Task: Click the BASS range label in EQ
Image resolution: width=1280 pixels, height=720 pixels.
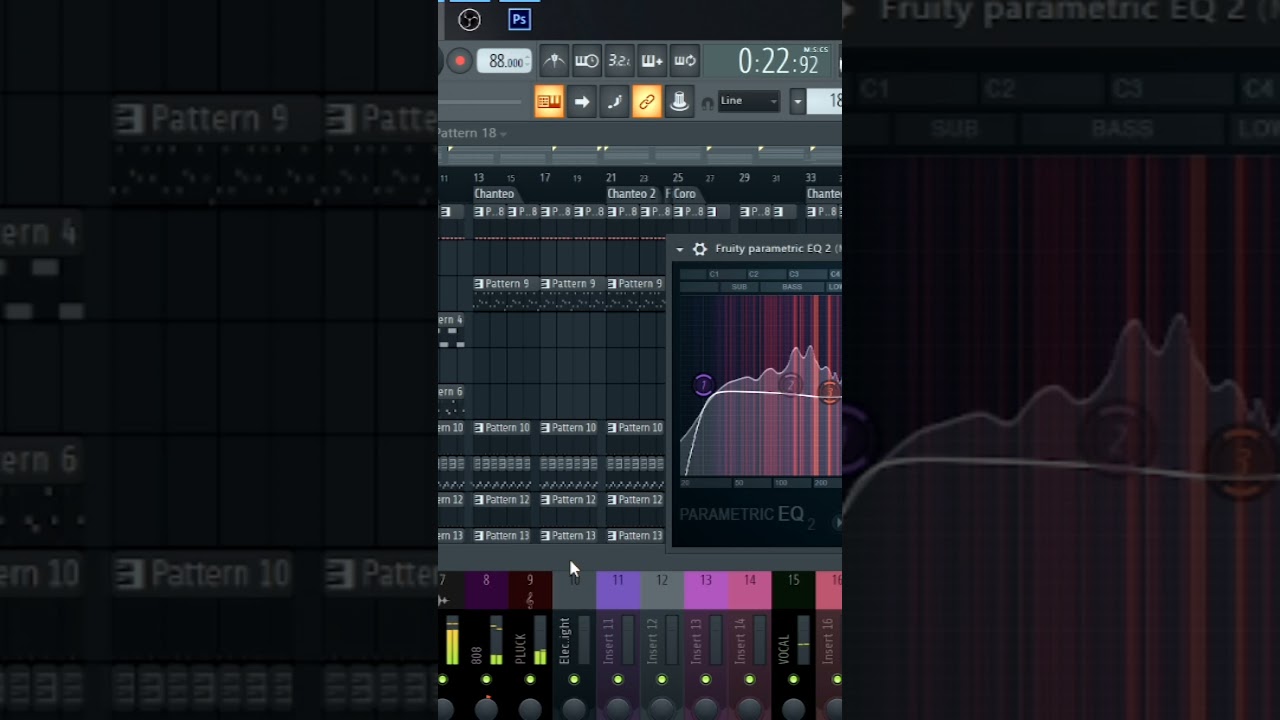Action: (x=792, y=287)
